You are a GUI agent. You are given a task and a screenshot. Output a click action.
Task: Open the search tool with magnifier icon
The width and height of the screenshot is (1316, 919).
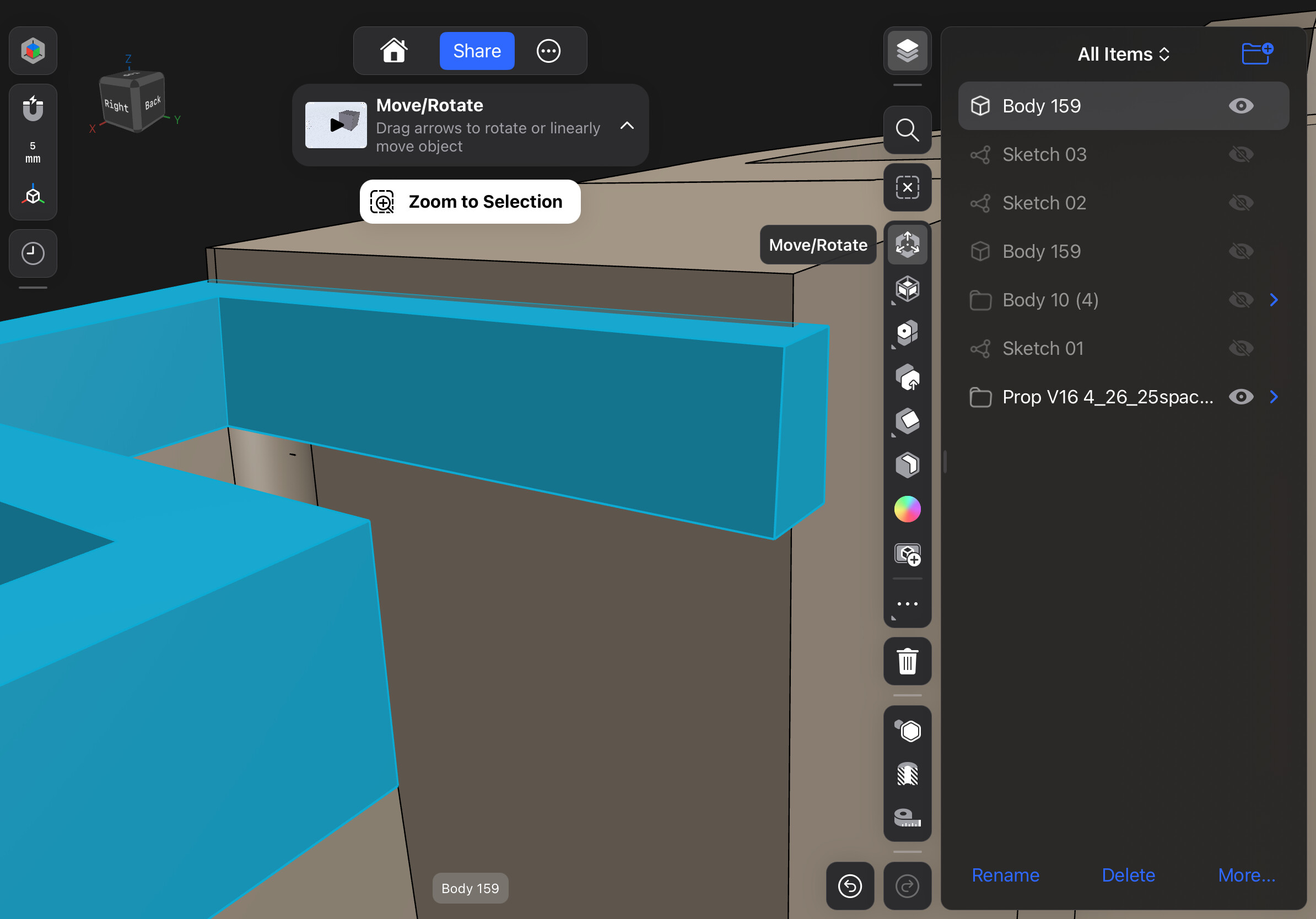coord(907,130)
